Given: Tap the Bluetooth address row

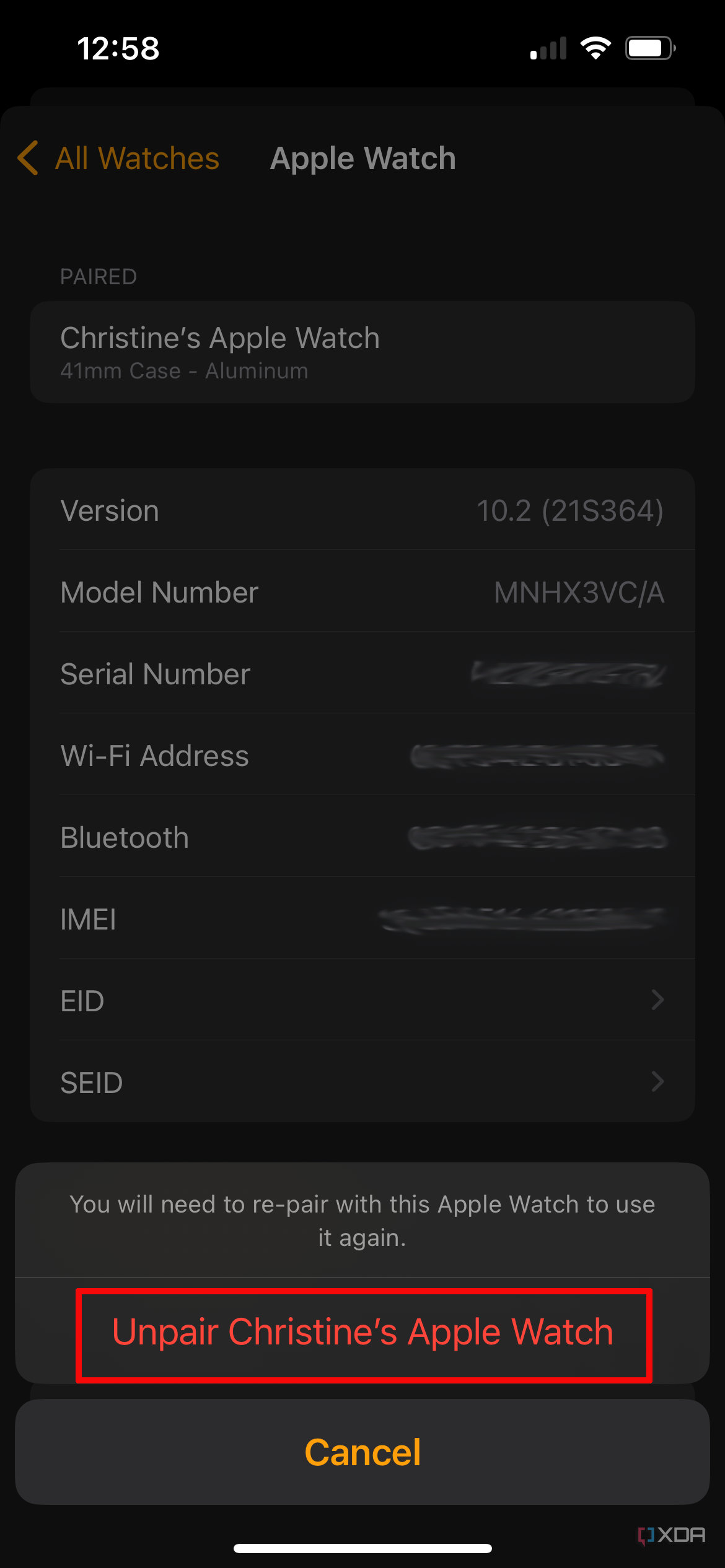Looking at the screenshot, I should [x=362, y=837].
